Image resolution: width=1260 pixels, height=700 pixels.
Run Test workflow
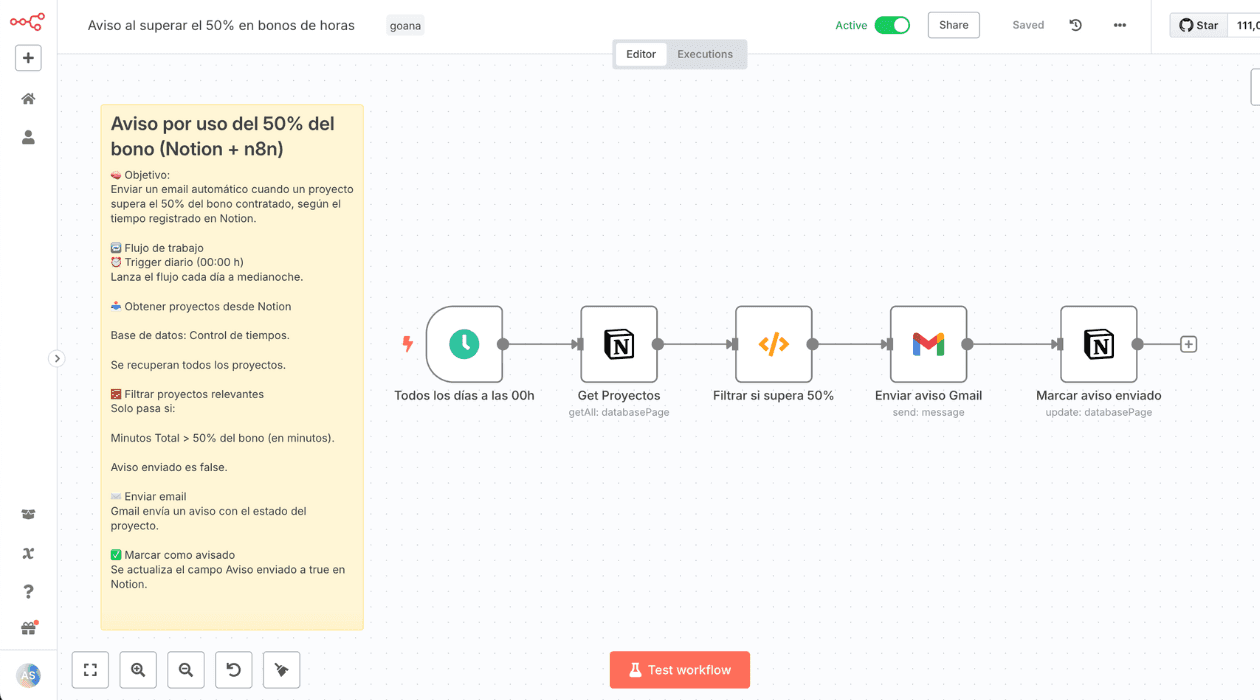click(680, 669)
